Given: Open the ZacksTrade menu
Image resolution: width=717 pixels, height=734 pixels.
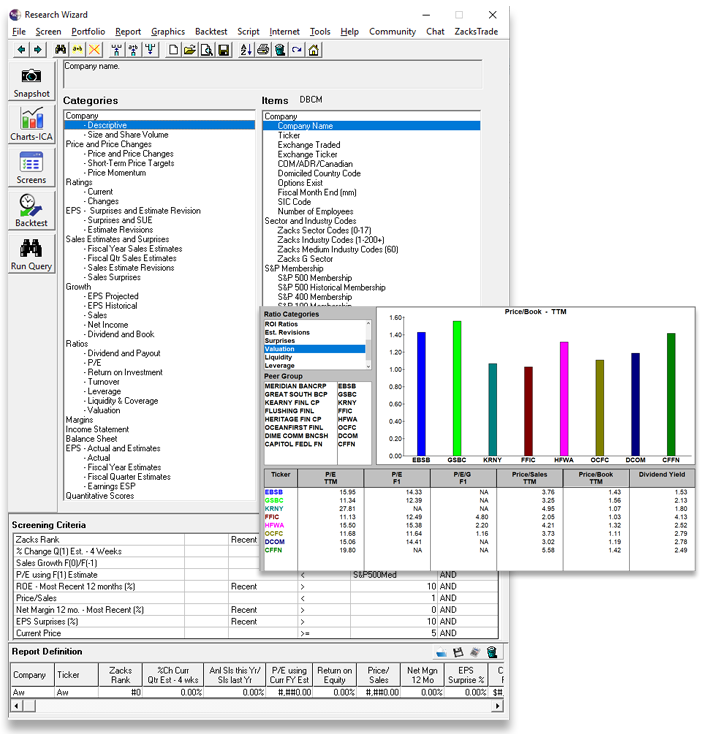Looking at the screenshot, I should pos(476,32).
